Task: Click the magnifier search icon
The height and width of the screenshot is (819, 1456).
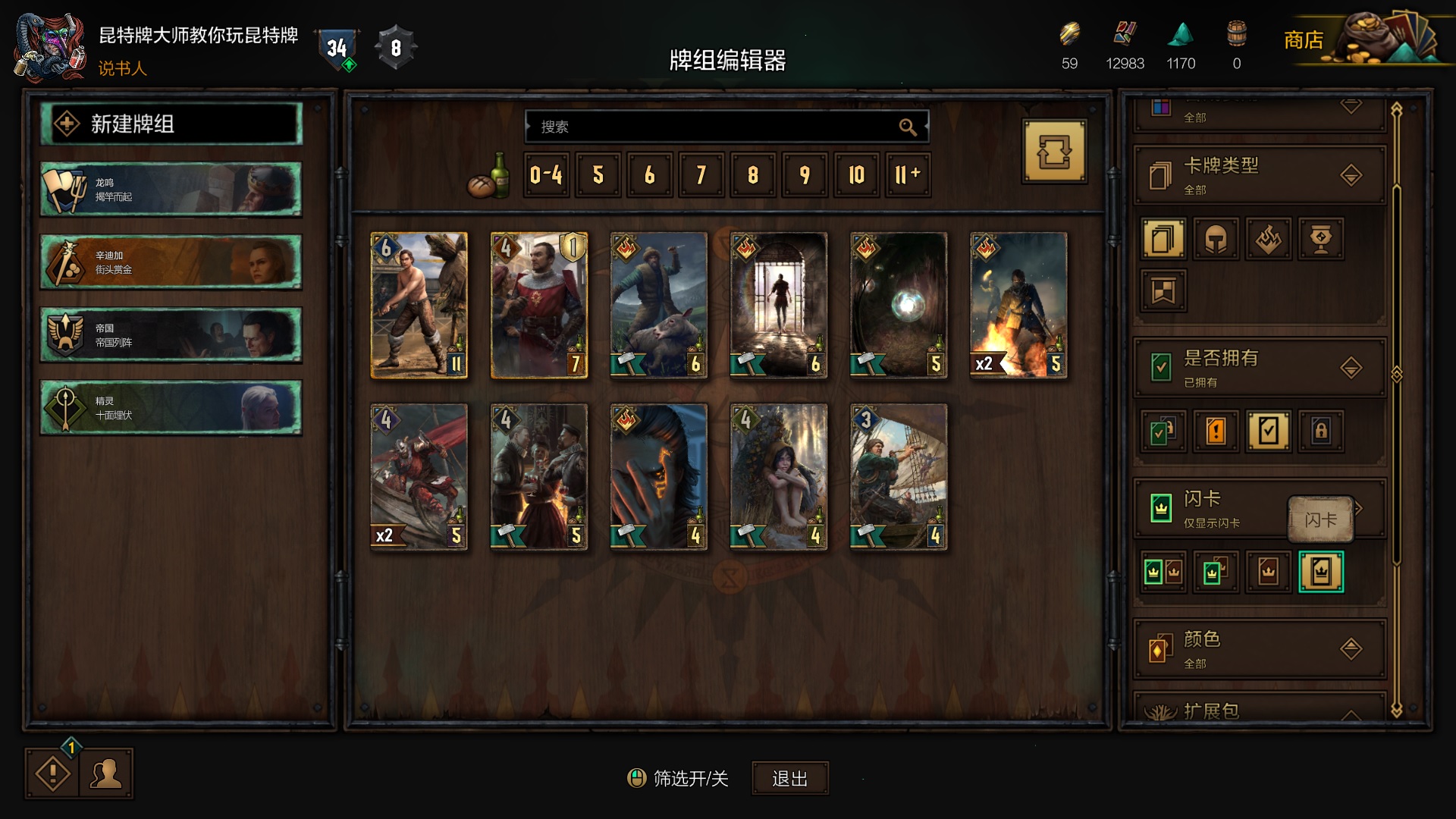Action: [x=908, y=127]
